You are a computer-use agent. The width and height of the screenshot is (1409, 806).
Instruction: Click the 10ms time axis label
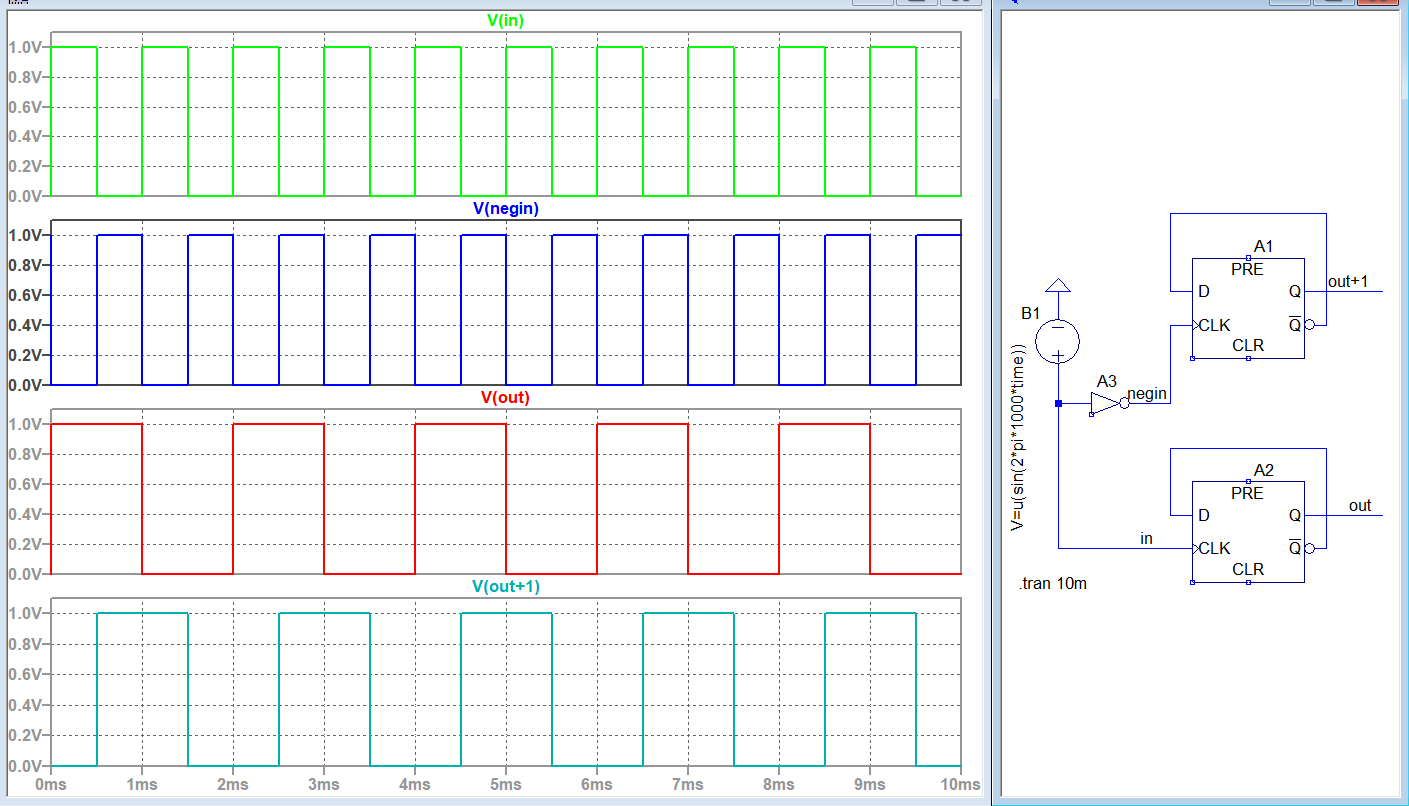(x=959, y=785)
